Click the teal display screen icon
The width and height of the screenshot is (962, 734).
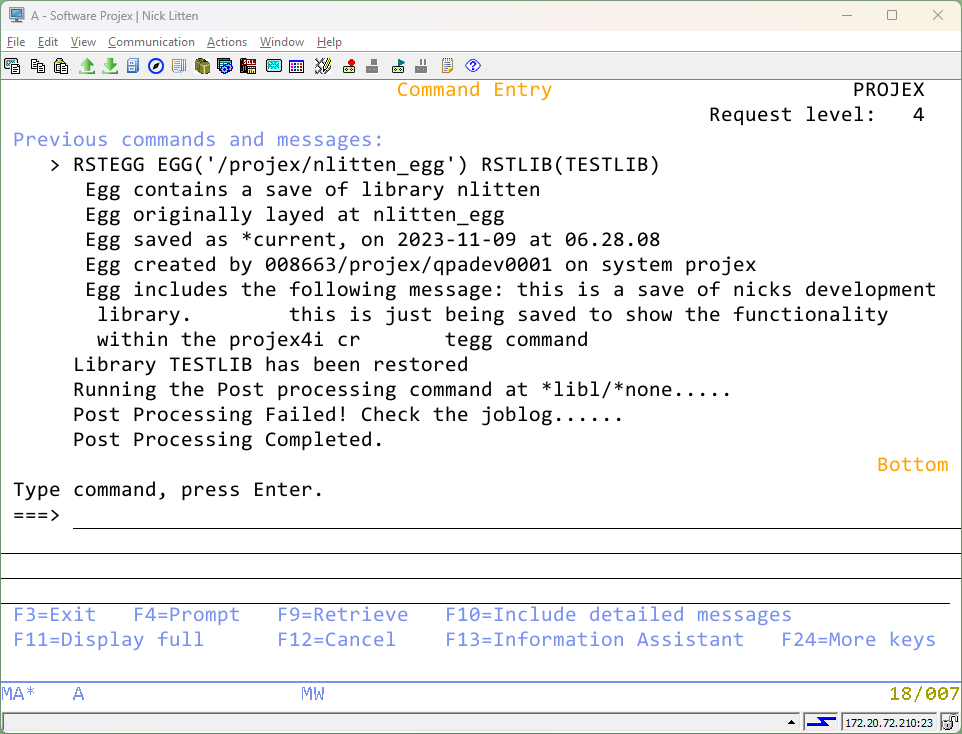tap(274, 66)
